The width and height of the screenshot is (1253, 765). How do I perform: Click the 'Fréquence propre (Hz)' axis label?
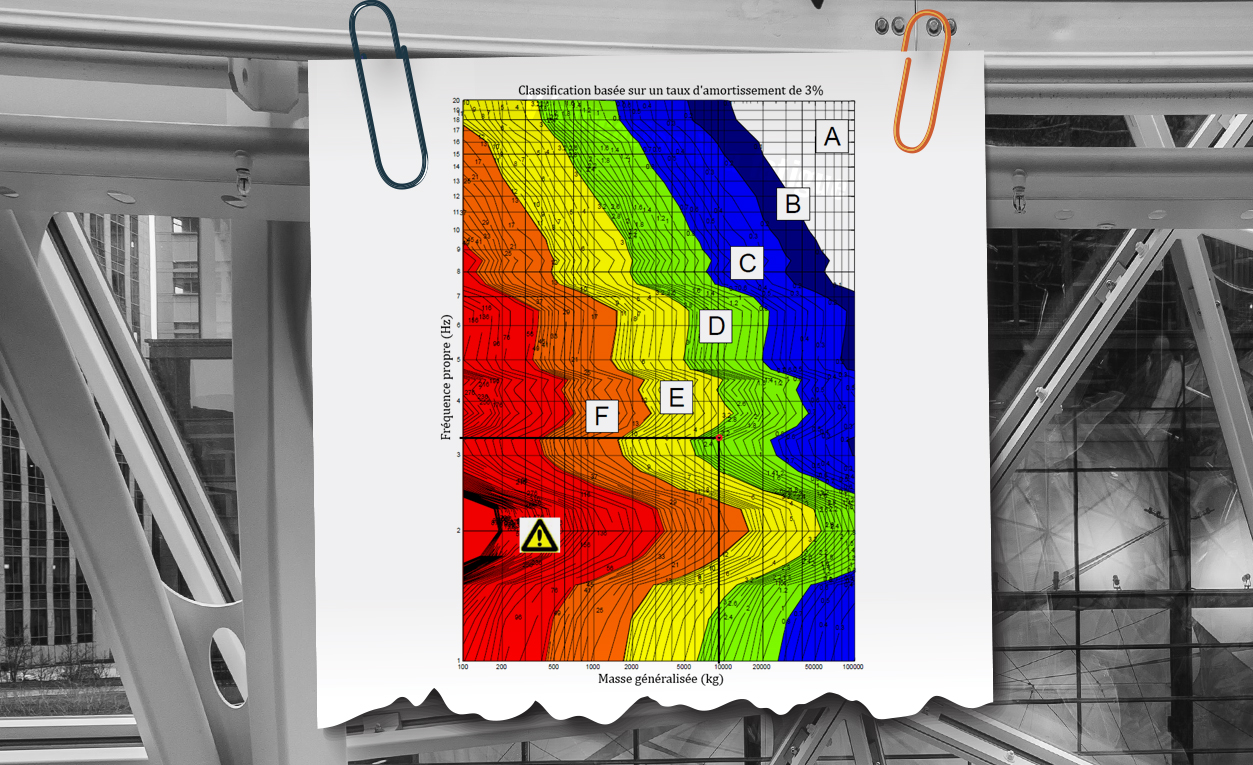[x=446, y=377]
